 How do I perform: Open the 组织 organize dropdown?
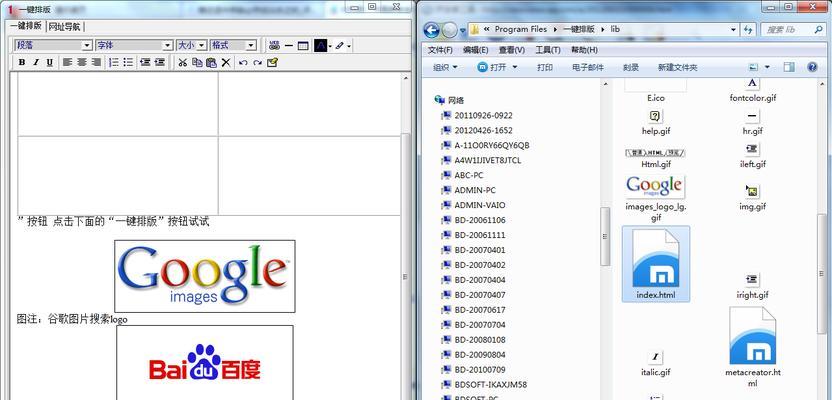point(445,67)
